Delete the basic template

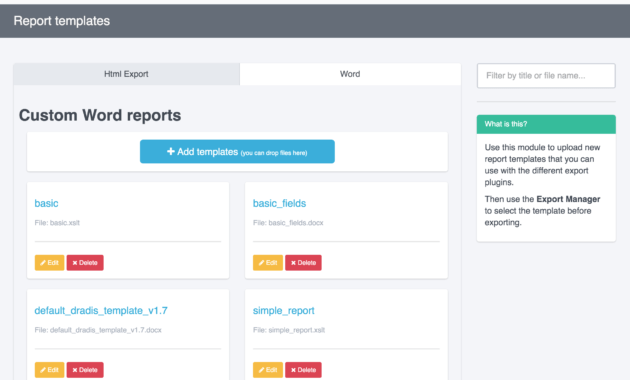(85, 263)
